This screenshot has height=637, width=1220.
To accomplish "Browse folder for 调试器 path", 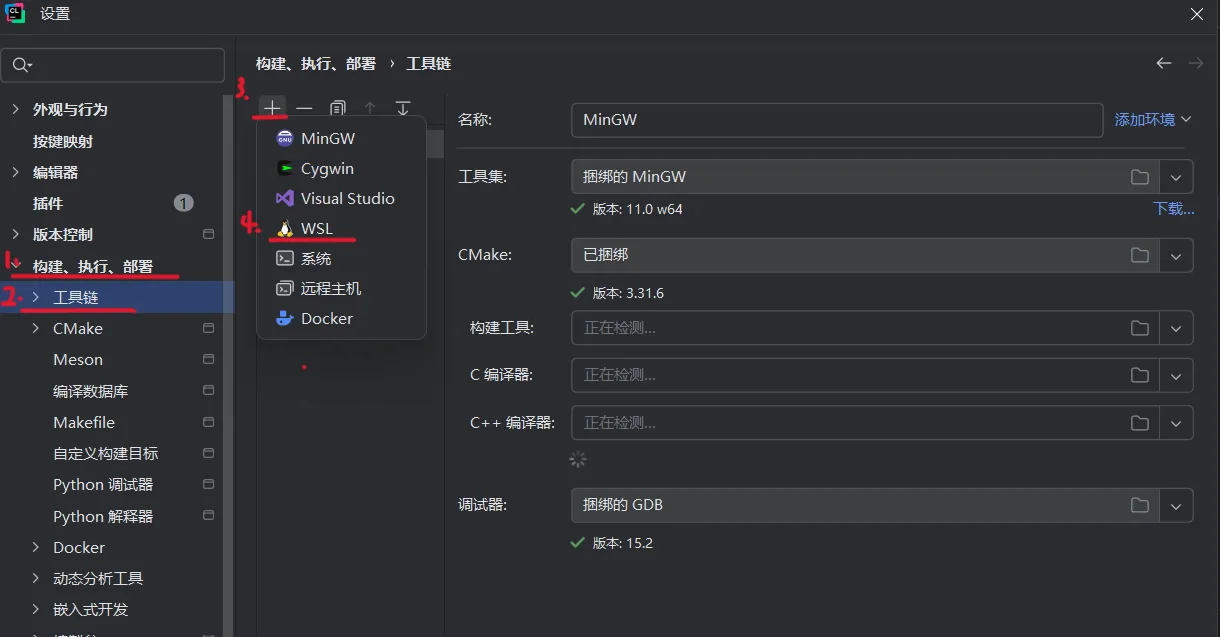I will 1140,505.
